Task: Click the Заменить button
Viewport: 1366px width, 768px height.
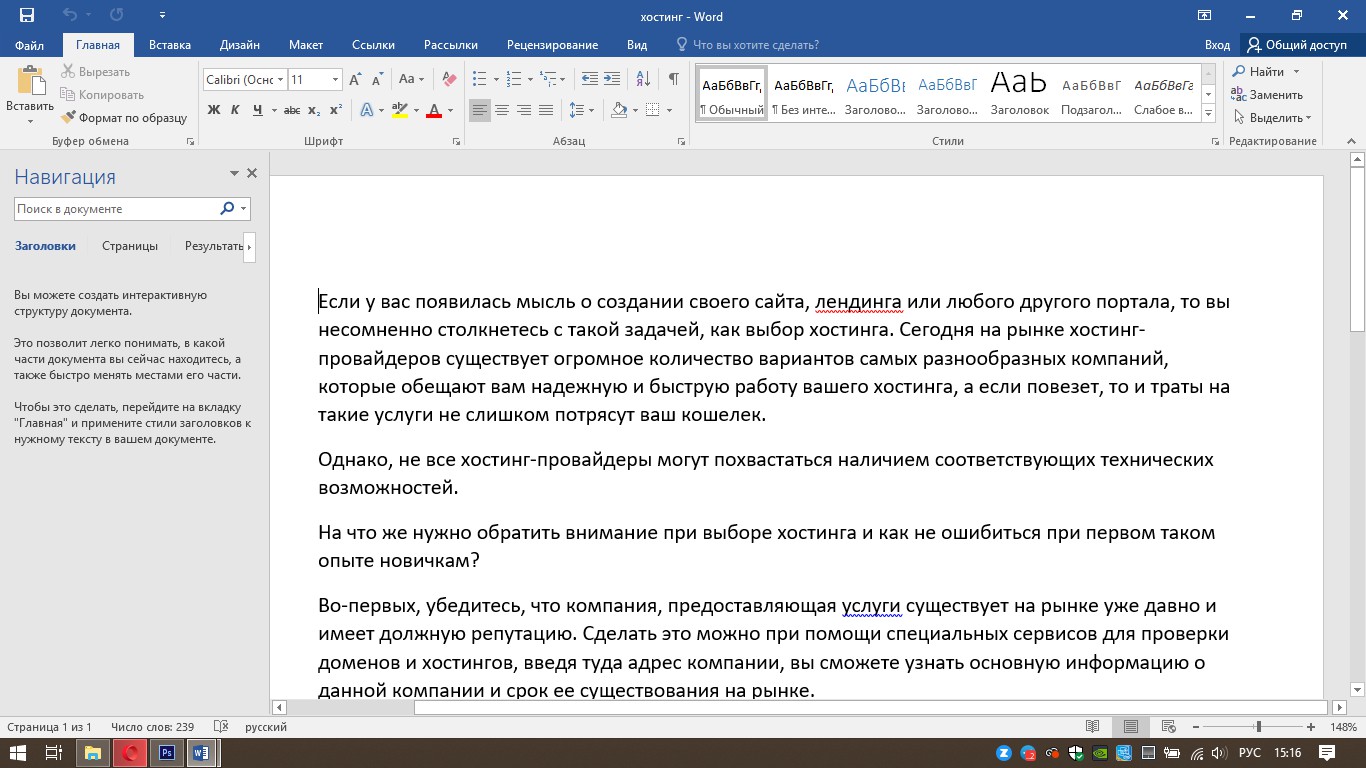Action: coord(1267,95)
